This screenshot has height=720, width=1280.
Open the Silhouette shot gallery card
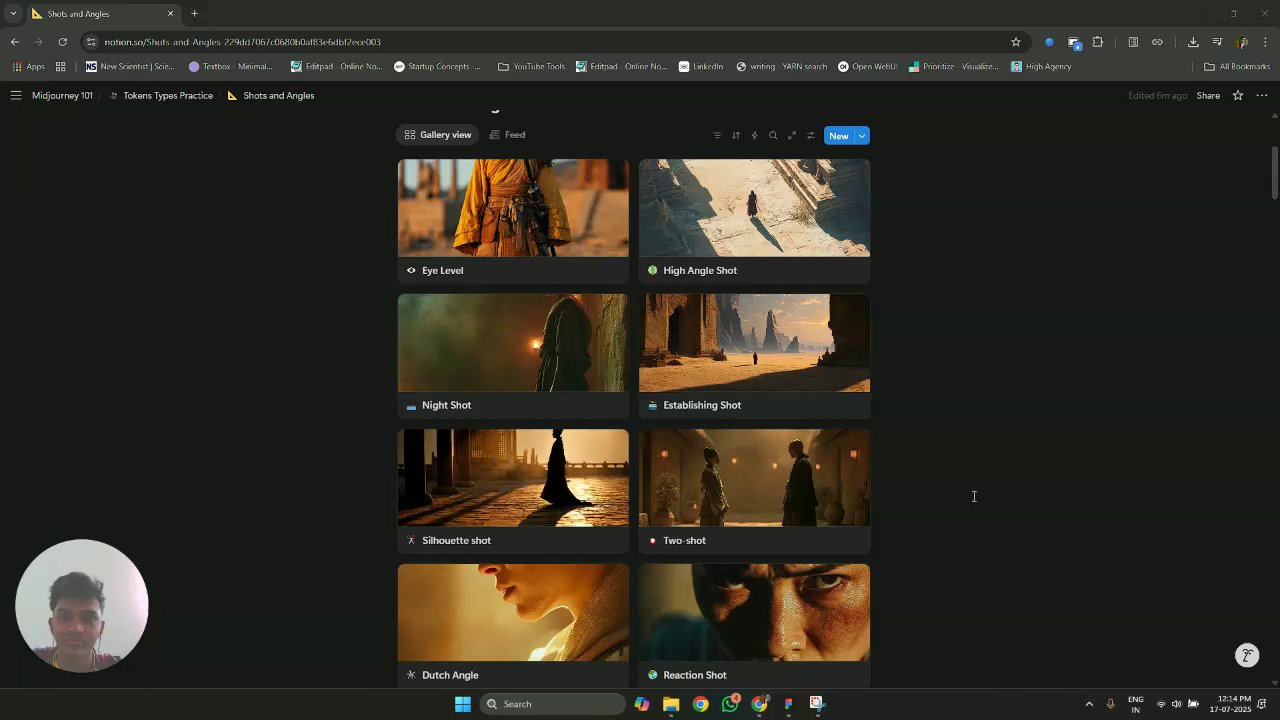coord(513,490)
